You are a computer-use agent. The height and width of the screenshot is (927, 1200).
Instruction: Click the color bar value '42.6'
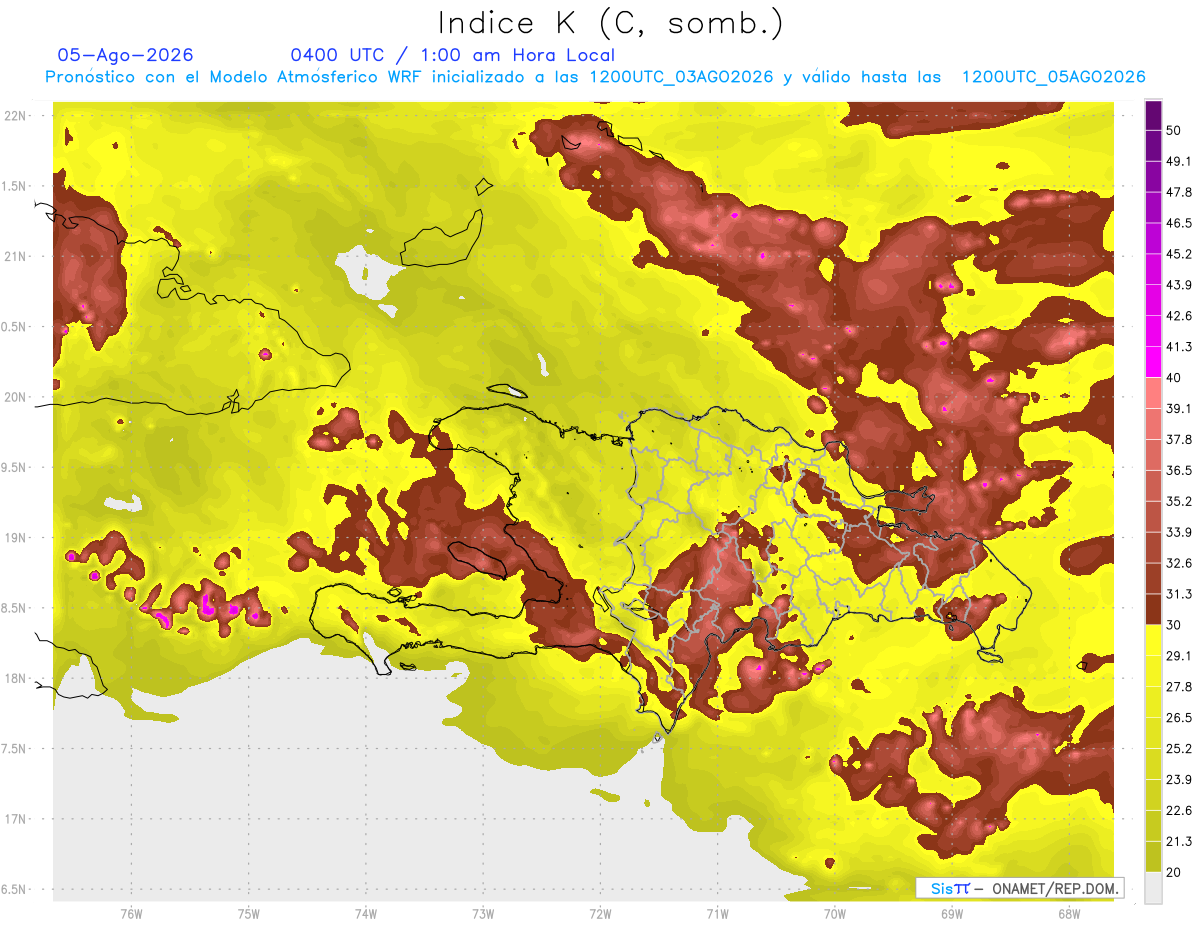[x=1179, y=316]
